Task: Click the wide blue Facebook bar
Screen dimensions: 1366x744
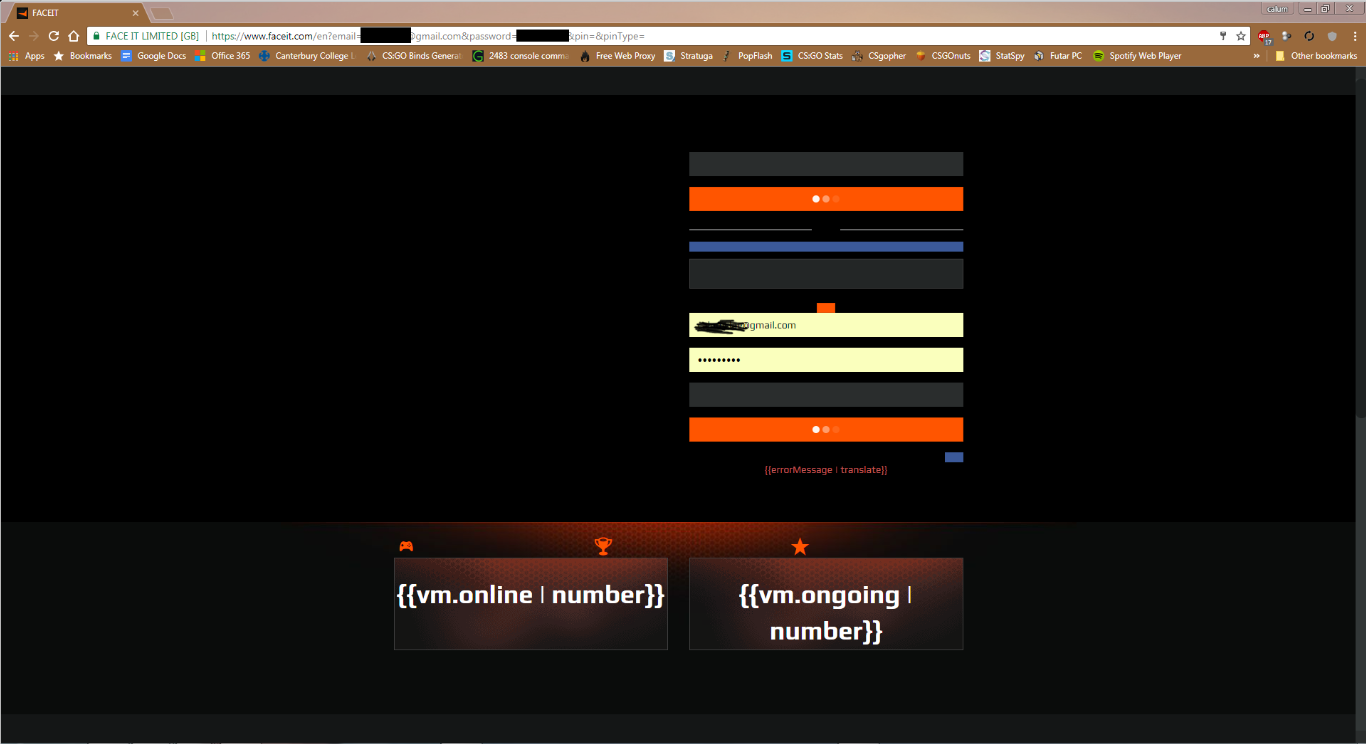Action: coord(826,246)
